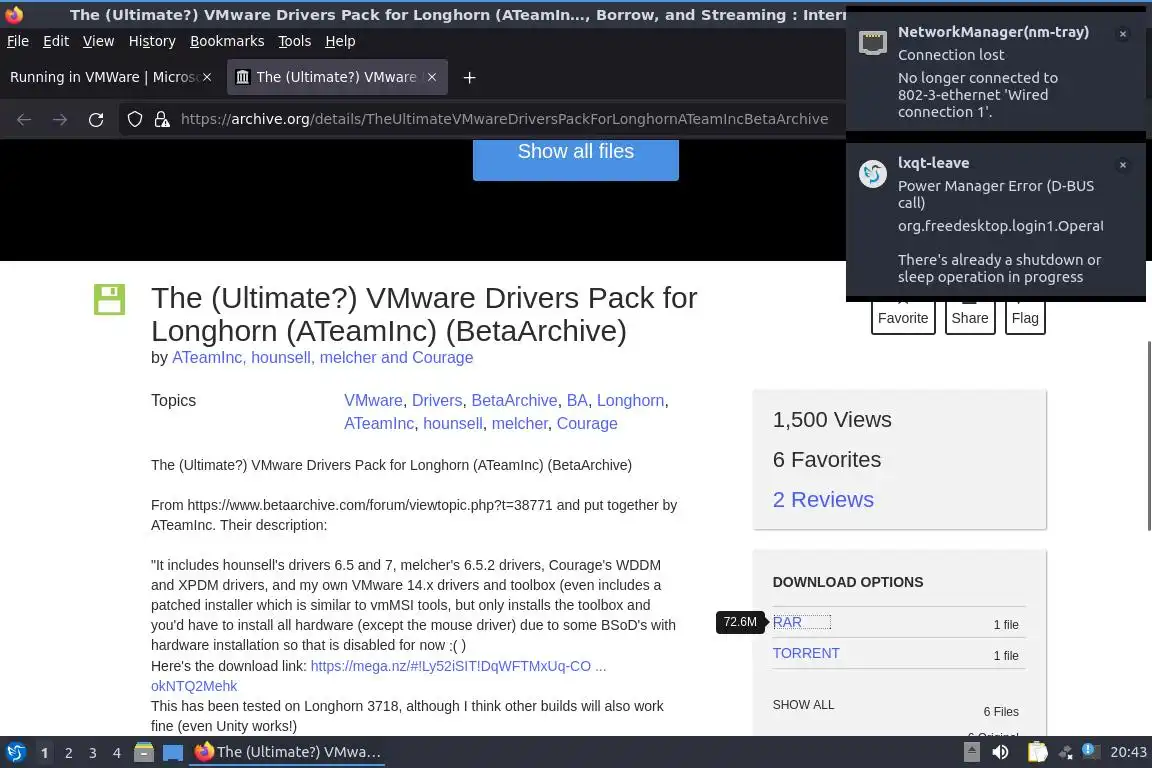
Task: Switch to virtual desktop 4
Action: click(x=117, y=753)
